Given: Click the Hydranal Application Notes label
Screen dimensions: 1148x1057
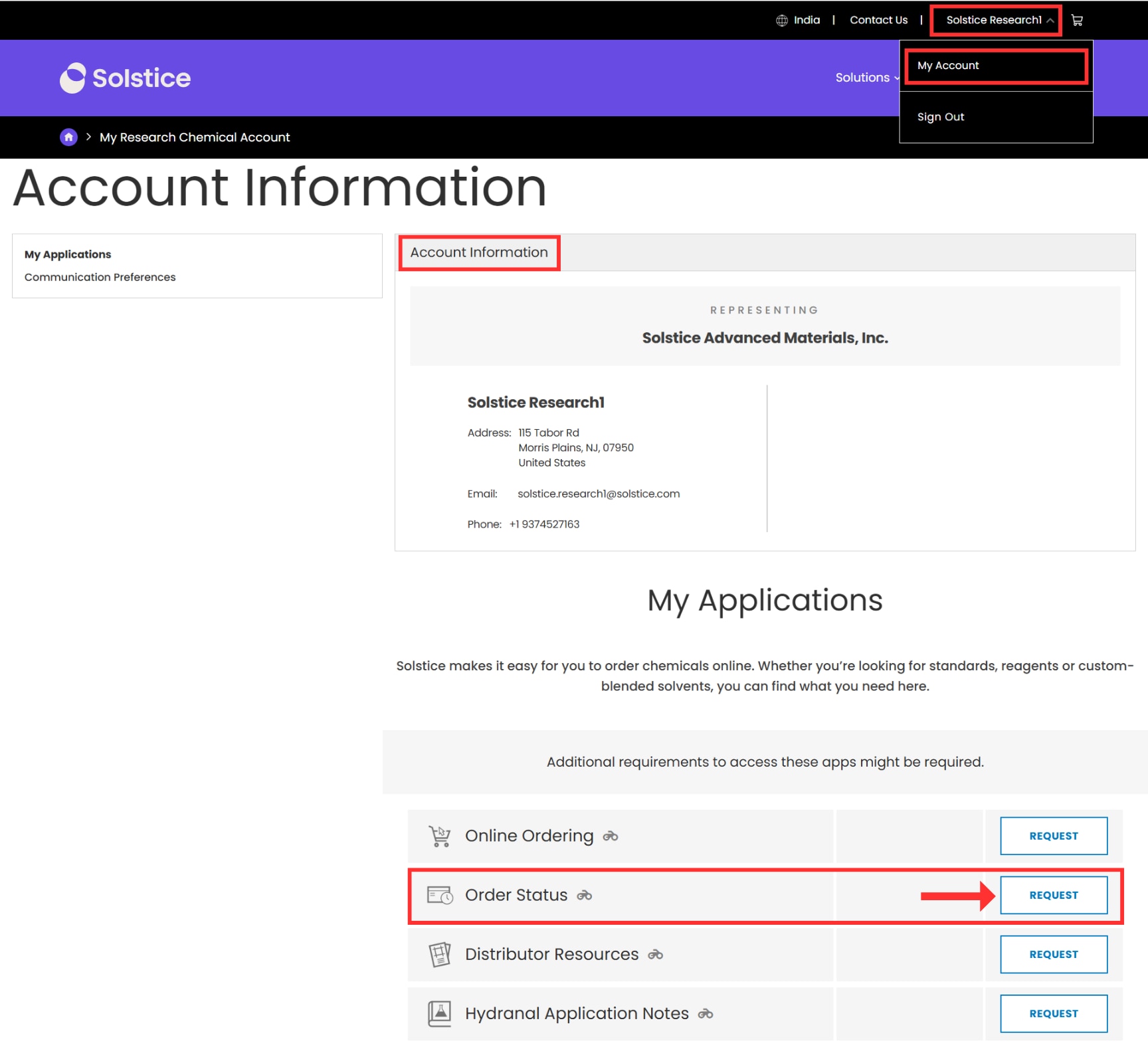Looking at the screenshot, I should 577,1013.
